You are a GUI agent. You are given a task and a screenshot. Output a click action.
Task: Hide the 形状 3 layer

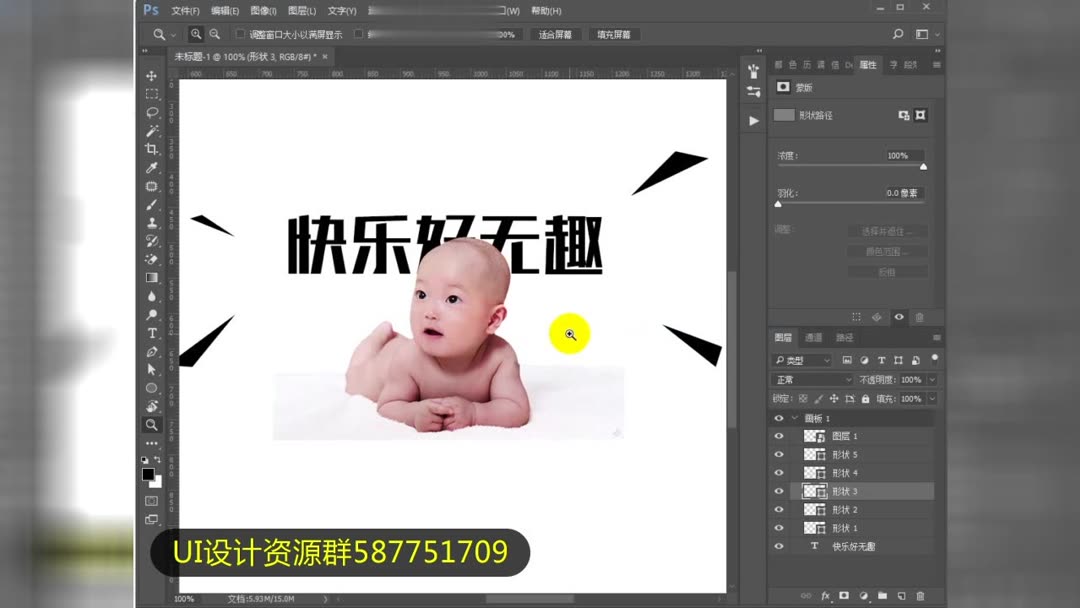pos(779,490)
